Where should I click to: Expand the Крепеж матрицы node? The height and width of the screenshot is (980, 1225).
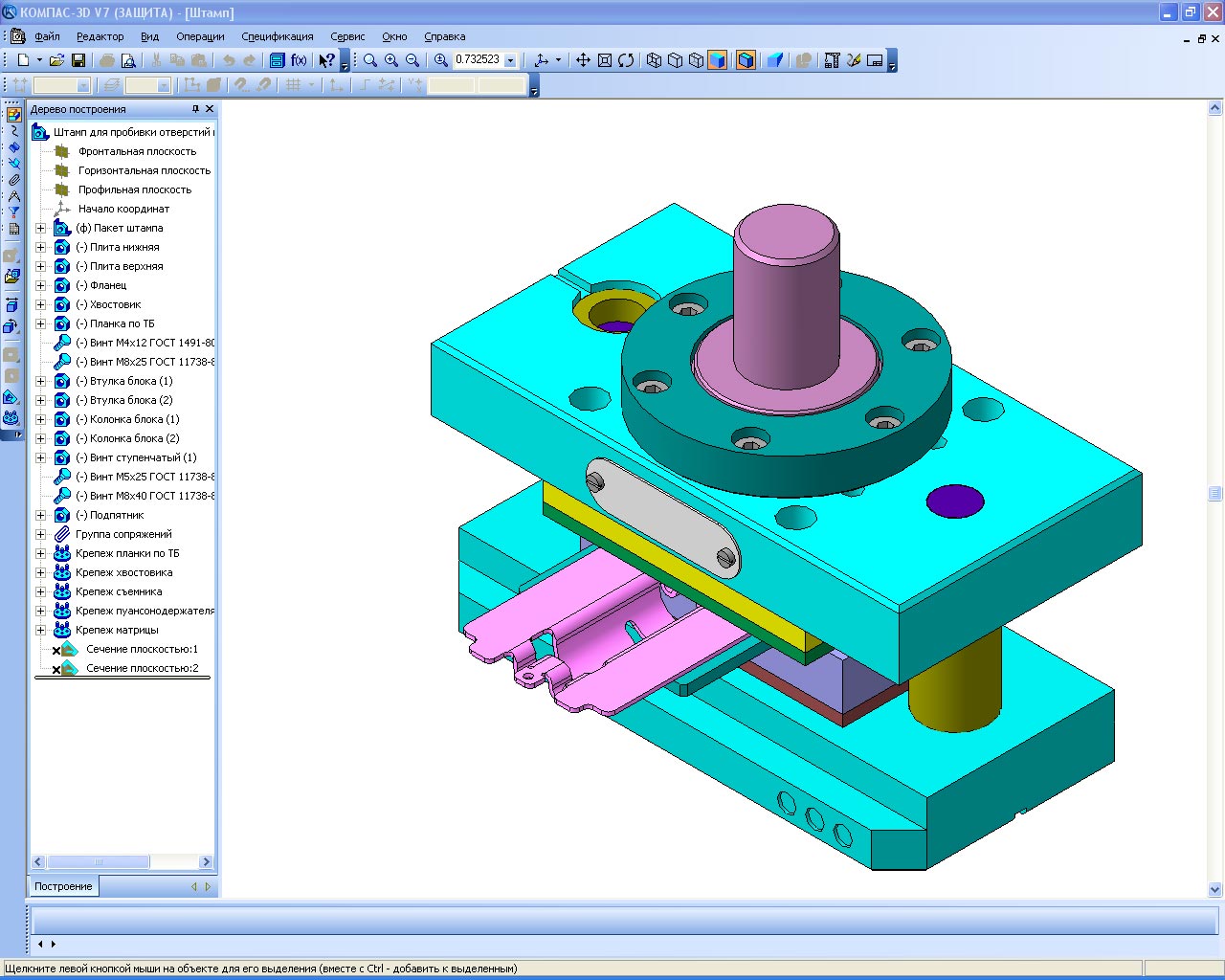tap(40, 630)
